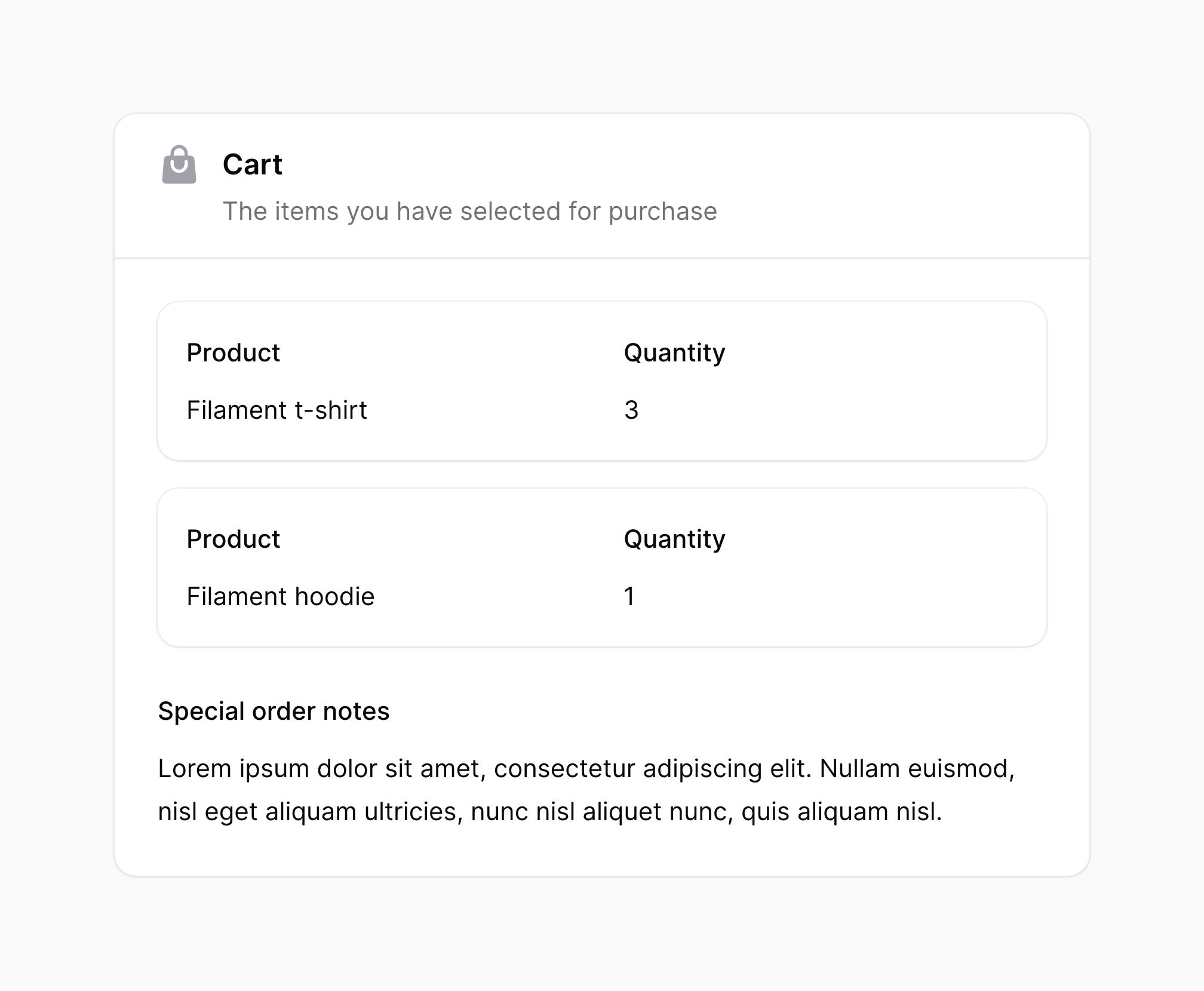Click Quantity label above the value 3

(674, 353)
